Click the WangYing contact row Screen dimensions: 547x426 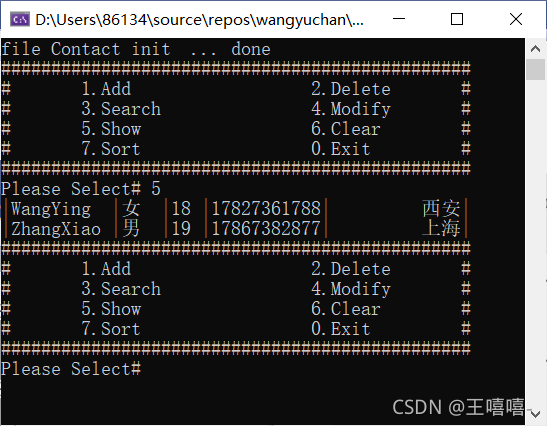236,209
